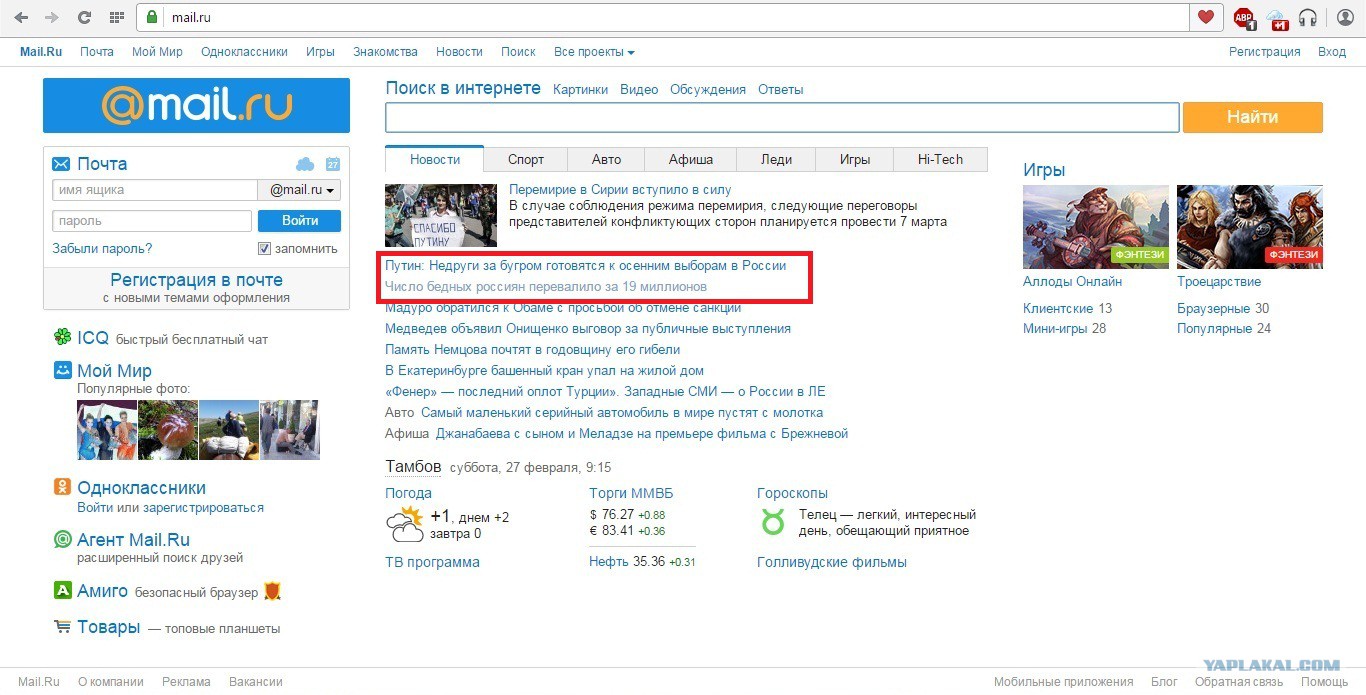Open the calendar icon in Почта box
The height and width of the screenshot is (695, 1366).
333,164
